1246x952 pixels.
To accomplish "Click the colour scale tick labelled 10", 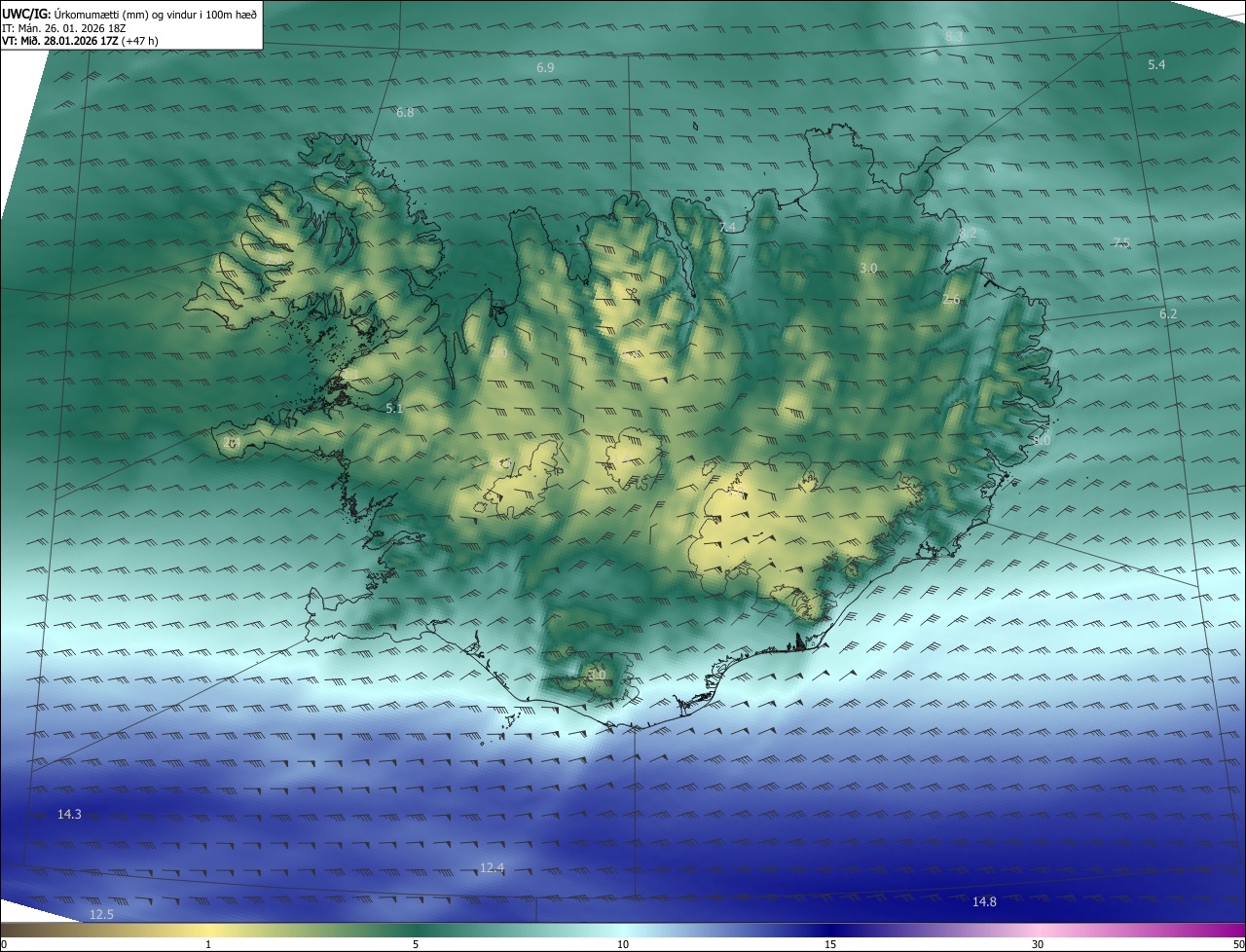I will tap(623, 944).
